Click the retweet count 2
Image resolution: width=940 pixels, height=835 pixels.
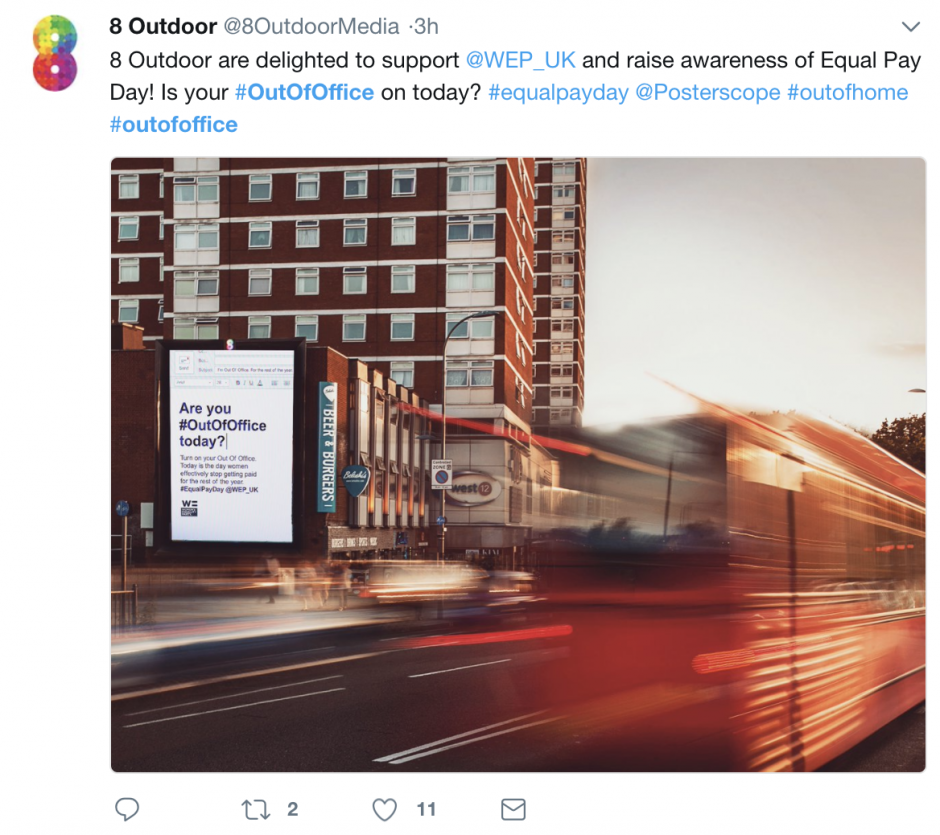click(293, 810)
